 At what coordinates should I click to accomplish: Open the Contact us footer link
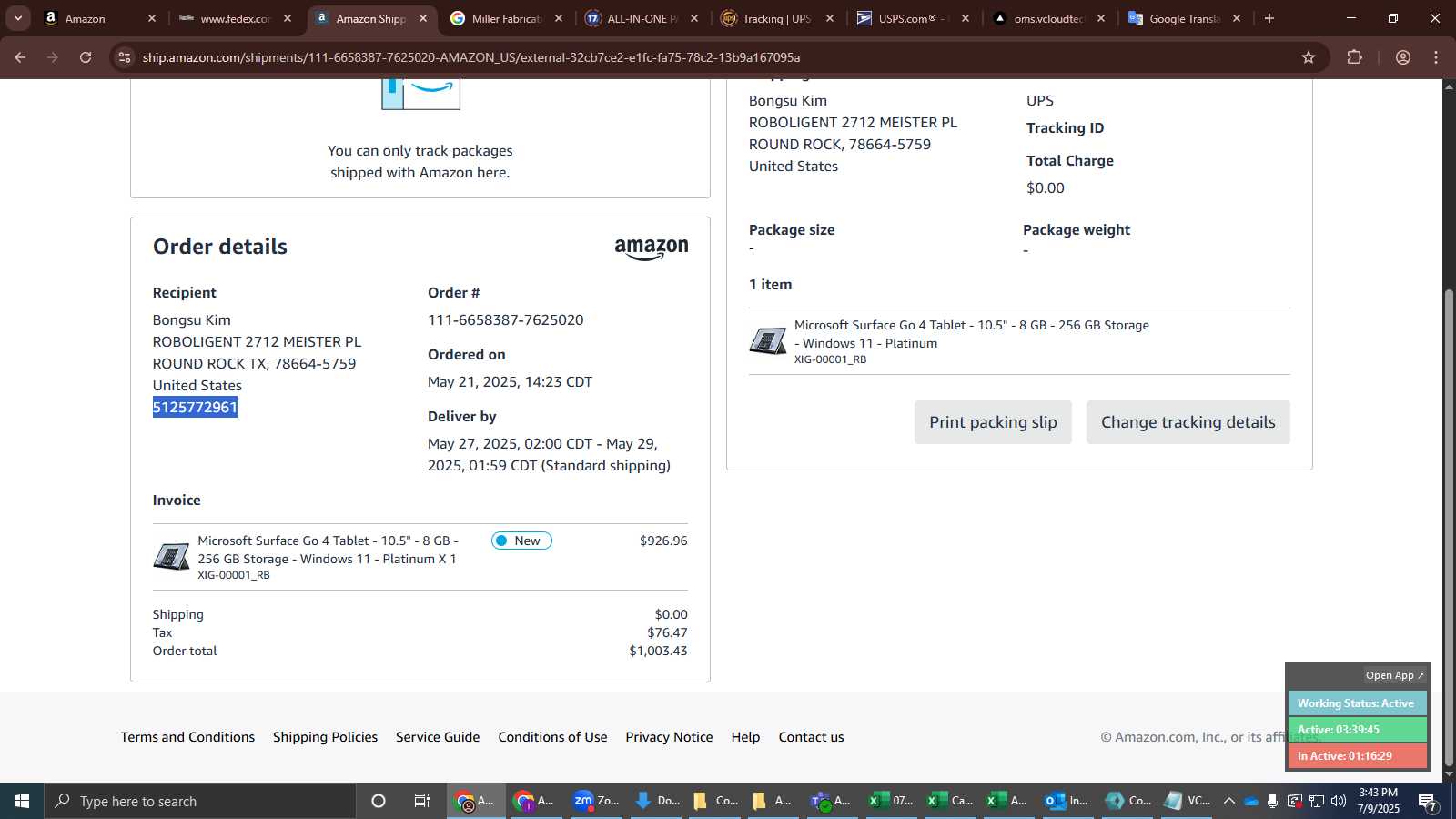[x=811, y=737]
